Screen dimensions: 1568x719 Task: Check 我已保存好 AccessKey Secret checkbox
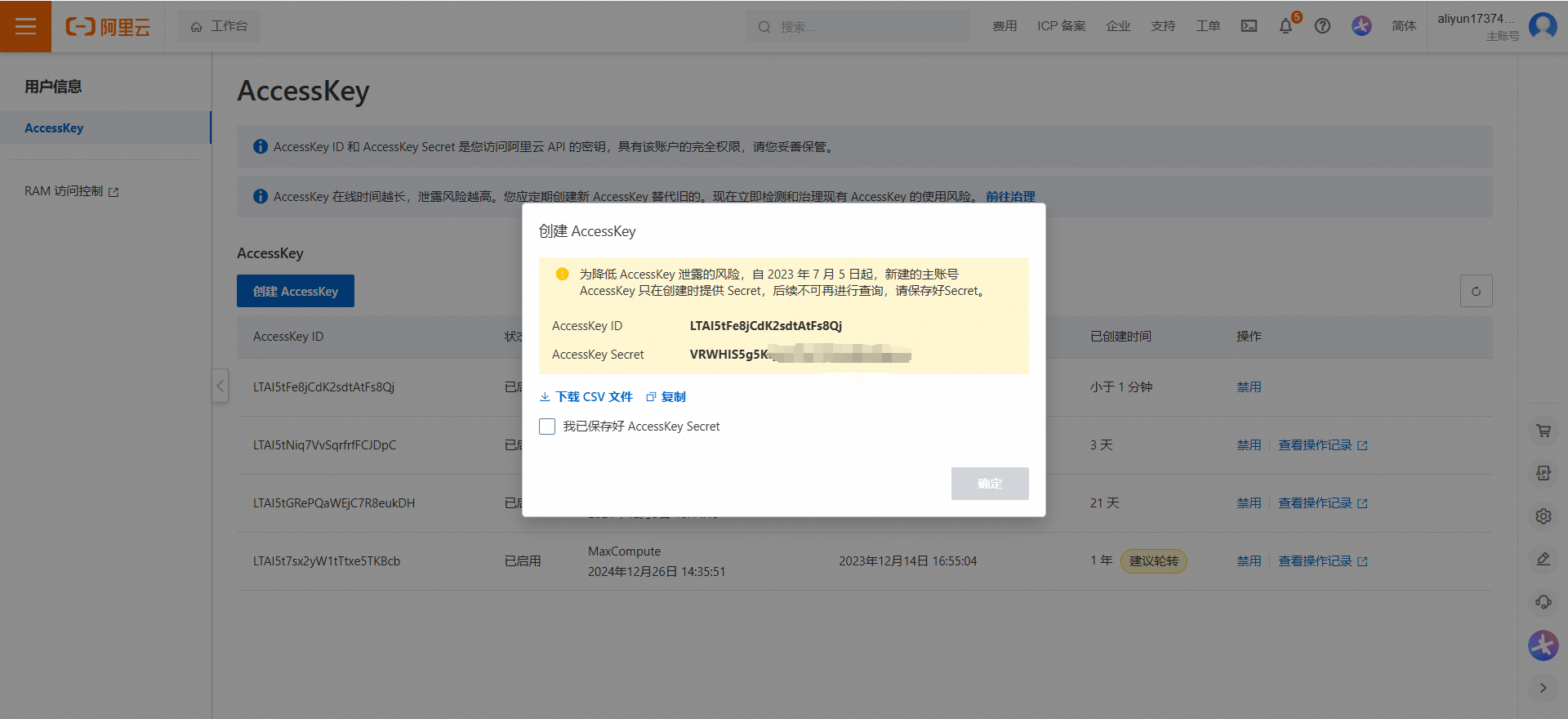547,426
